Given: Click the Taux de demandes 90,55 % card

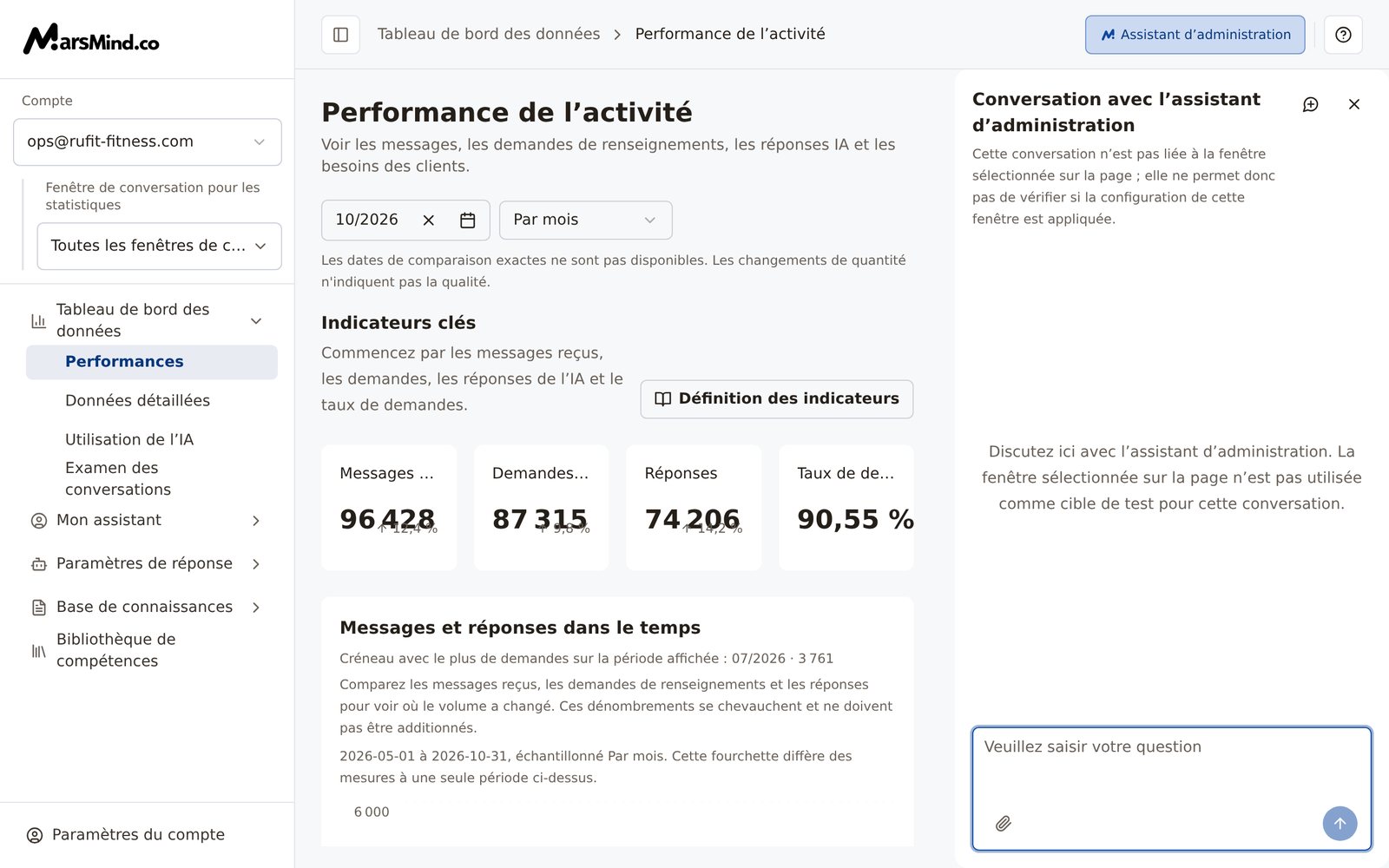Looking at the screenshot, I should pyautogui.click(x=846, y=508).
